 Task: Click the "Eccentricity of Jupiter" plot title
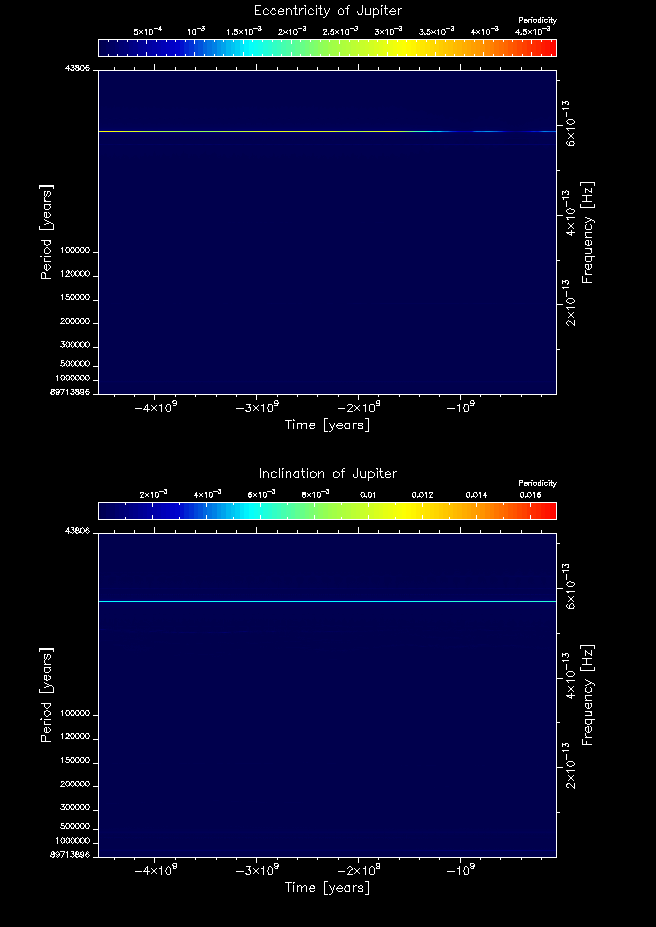(327, 10)
